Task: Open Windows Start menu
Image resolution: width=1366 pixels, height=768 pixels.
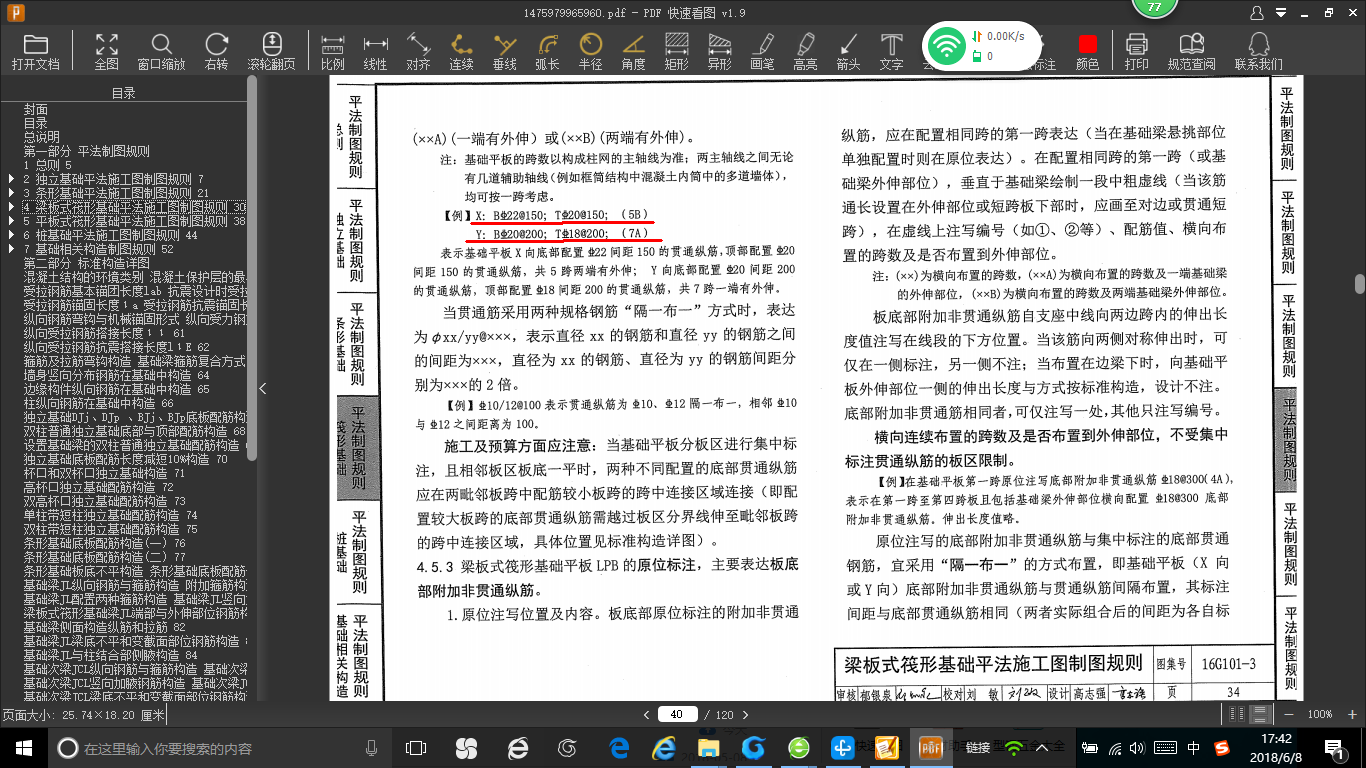Action: coord(23,747)
